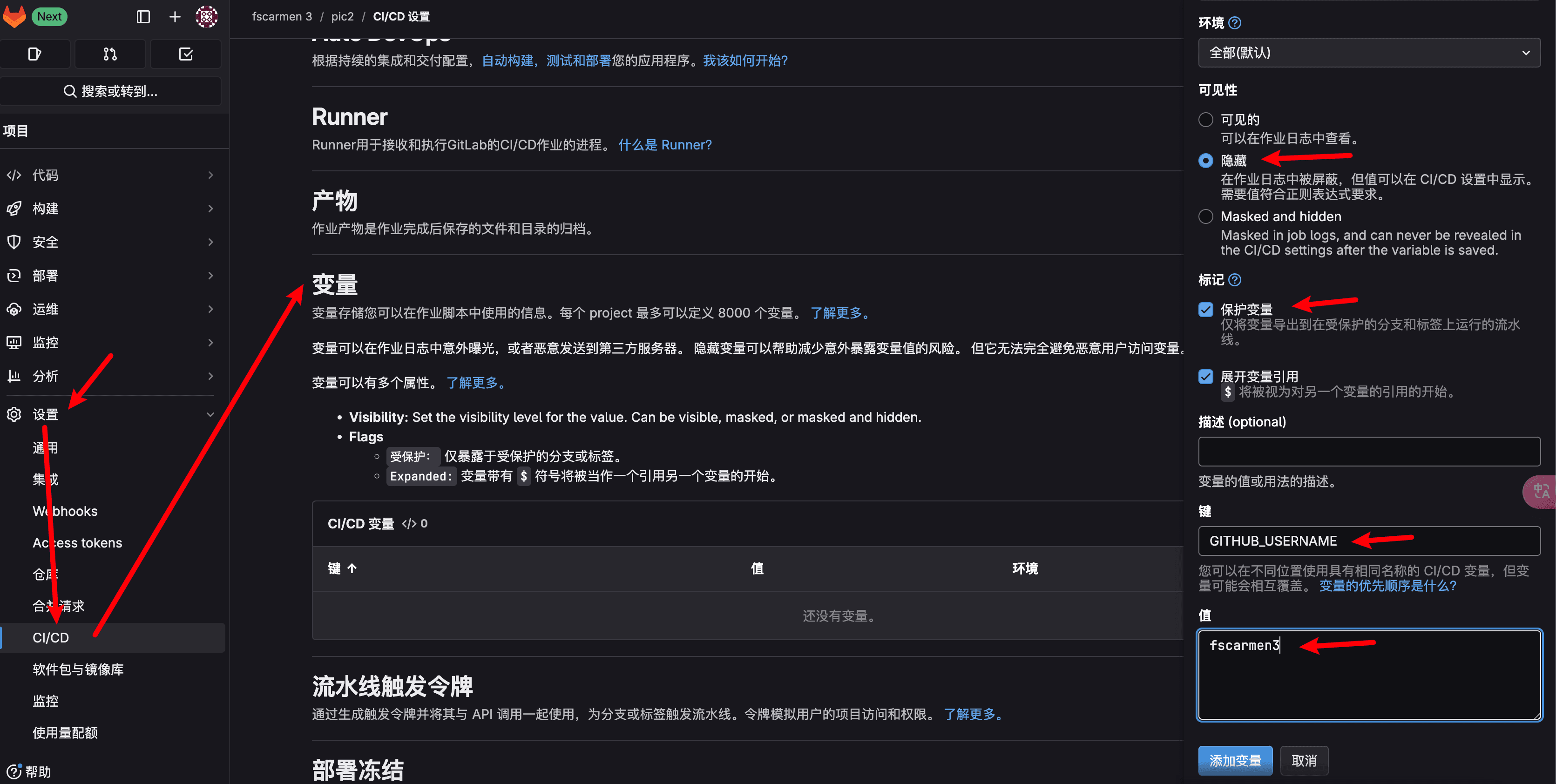This screenshot has height=784, width=1556.
Task: Click the 取消 button
Action: (1304, 760)
